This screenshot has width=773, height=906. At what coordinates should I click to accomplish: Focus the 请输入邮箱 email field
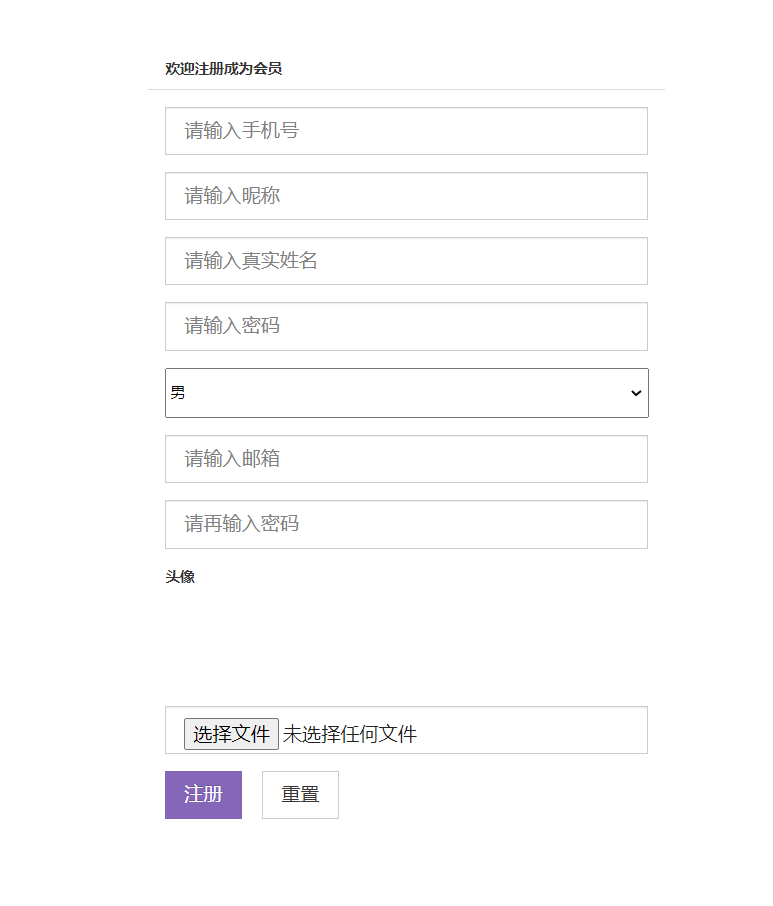click(405, 458)
